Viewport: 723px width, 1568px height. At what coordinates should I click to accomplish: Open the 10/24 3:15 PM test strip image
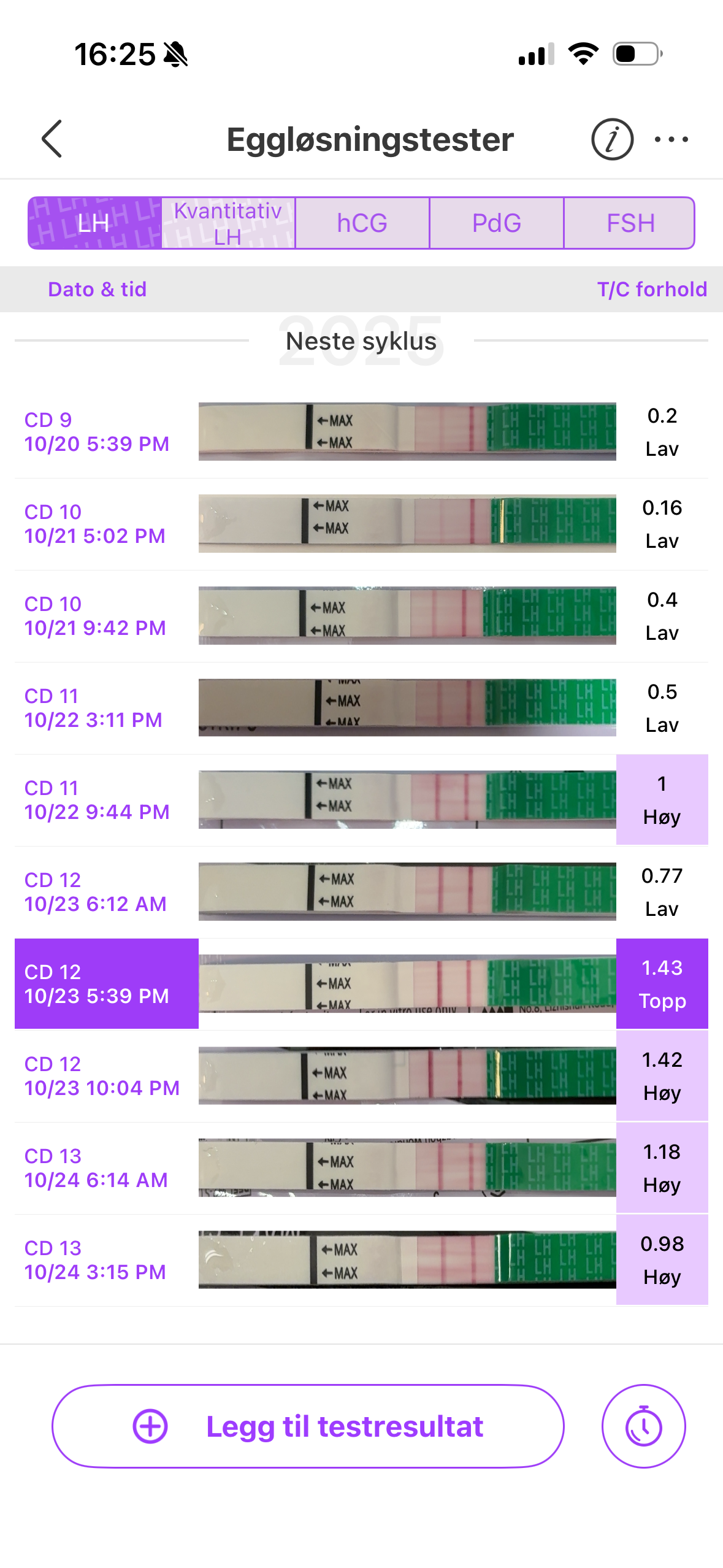tap(407, 1259)
